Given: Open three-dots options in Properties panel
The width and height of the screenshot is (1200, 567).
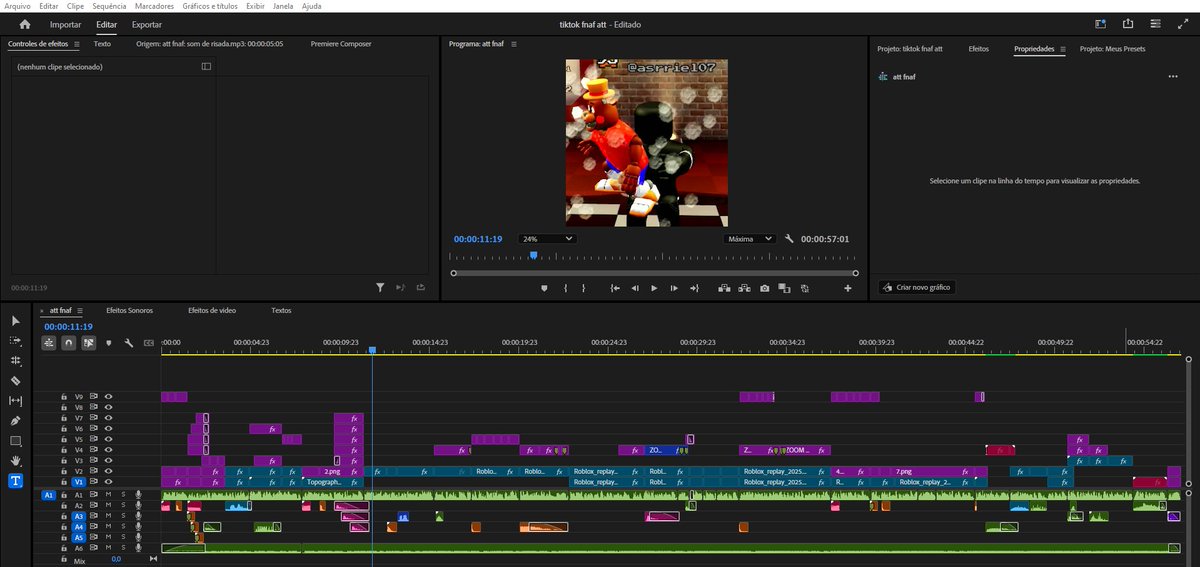Looking at the screenshot, I should (1173, 76).
